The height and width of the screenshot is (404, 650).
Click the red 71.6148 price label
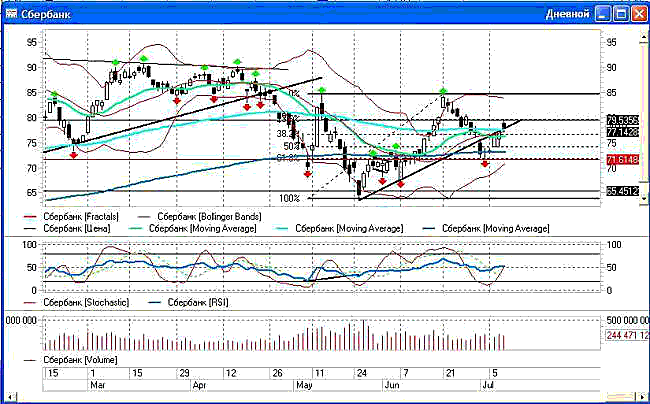622,160
